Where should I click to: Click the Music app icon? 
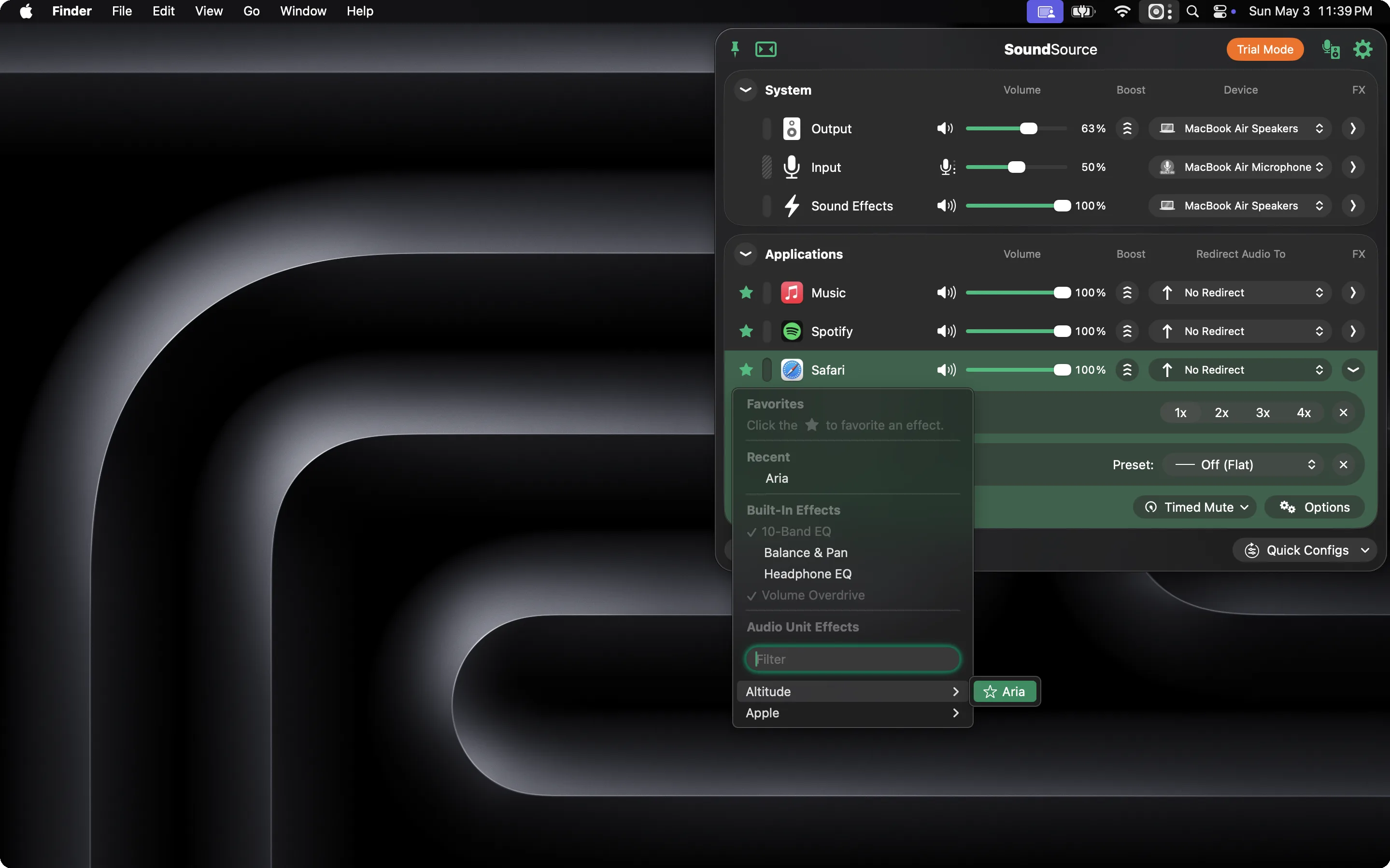(792, 293)
